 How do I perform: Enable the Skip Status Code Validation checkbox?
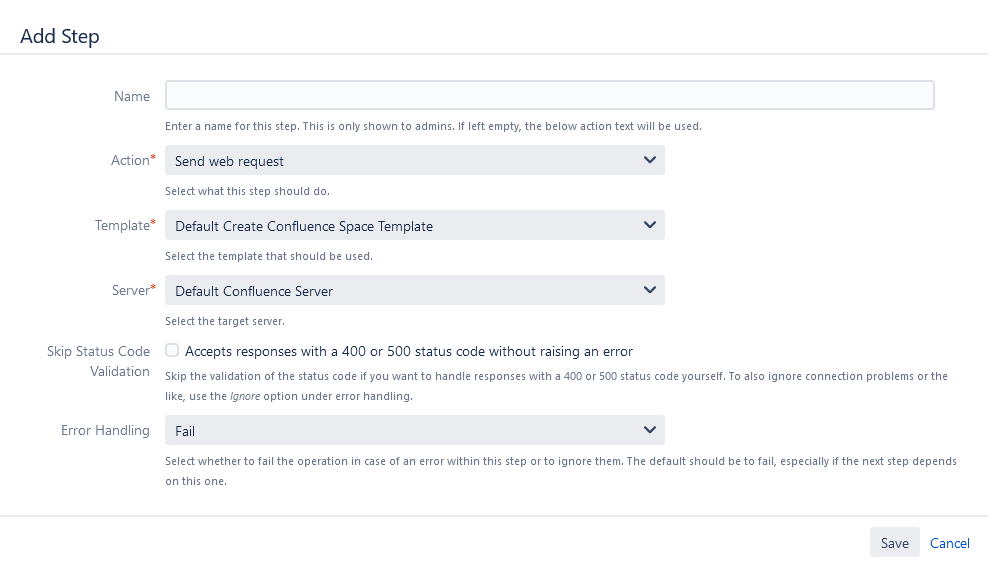(x=172, y=351)
